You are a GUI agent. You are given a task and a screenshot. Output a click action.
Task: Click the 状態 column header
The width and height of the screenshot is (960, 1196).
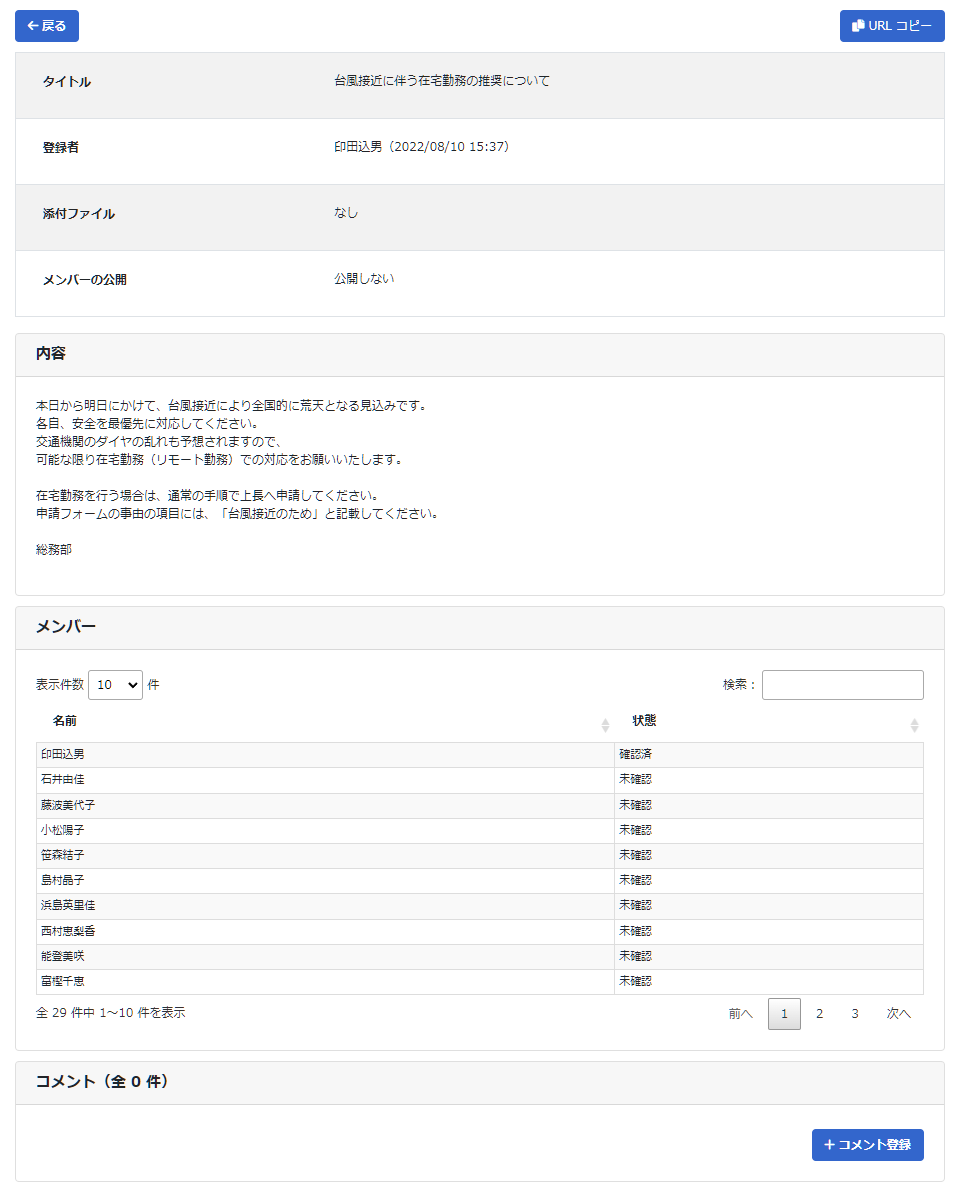pos(644,721)
